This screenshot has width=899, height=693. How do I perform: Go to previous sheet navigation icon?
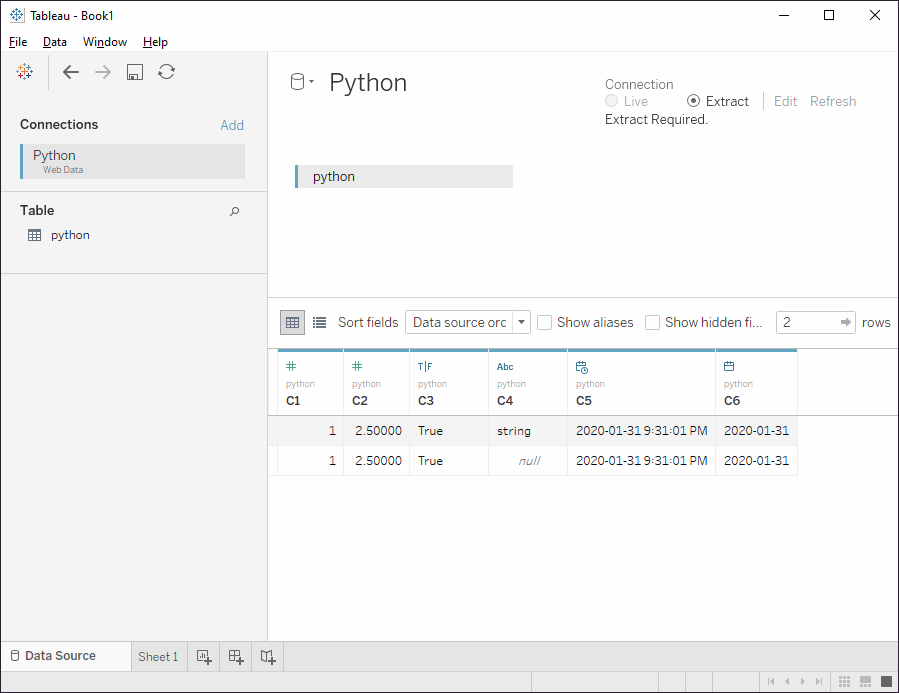tap(787, 682)
